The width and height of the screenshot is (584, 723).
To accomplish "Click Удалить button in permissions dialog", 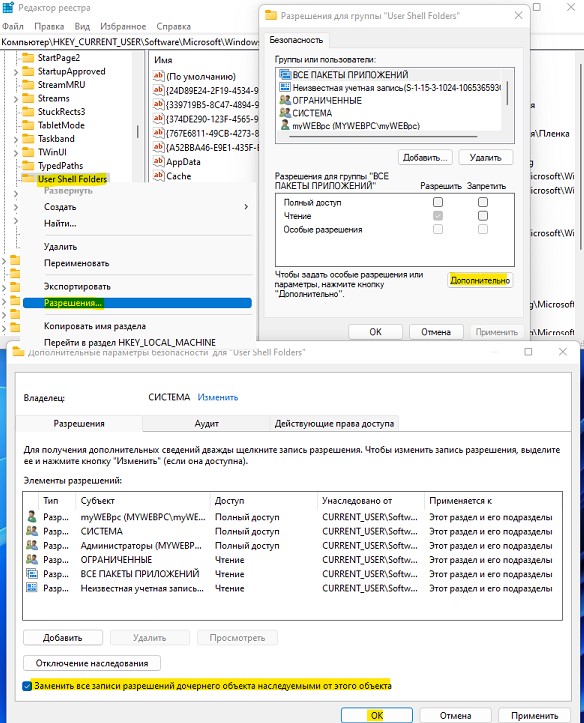I will 485,157.
